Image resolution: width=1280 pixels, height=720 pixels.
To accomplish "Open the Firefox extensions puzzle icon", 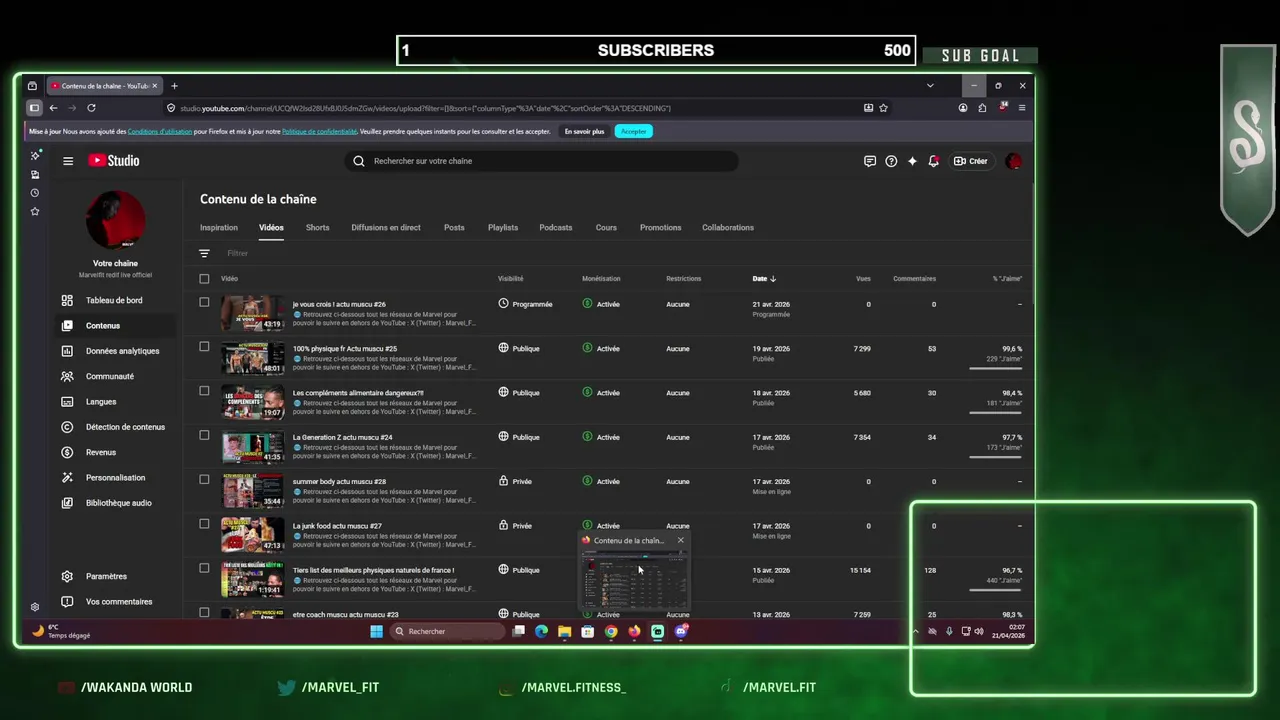I will click(982, 108).
